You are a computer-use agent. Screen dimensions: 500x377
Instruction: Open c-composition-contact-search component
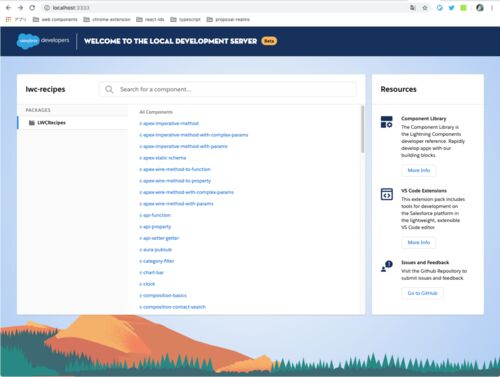172,307
